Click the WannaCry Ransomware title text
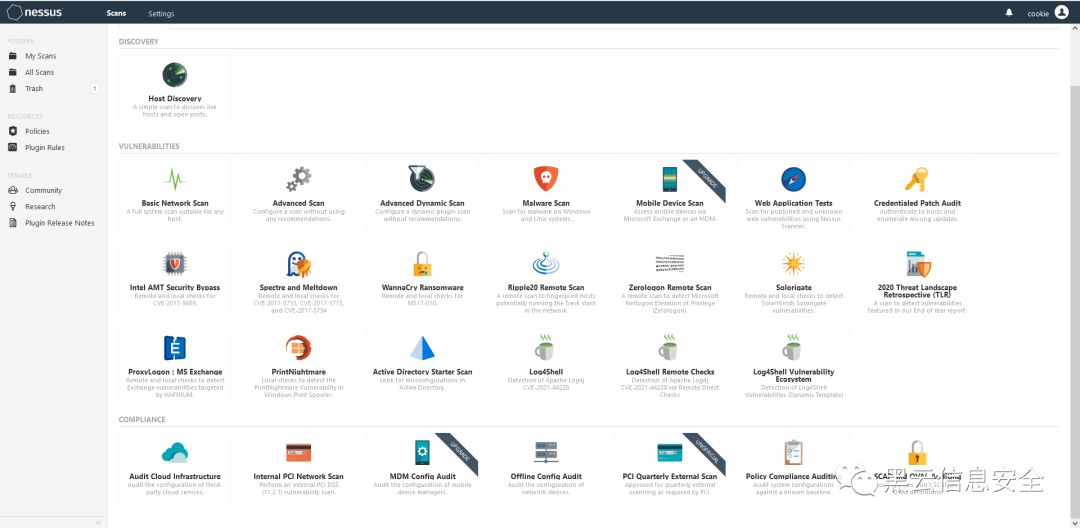Image resolution: width=1080 pixels, height=528 pixels. coord(422,287)
